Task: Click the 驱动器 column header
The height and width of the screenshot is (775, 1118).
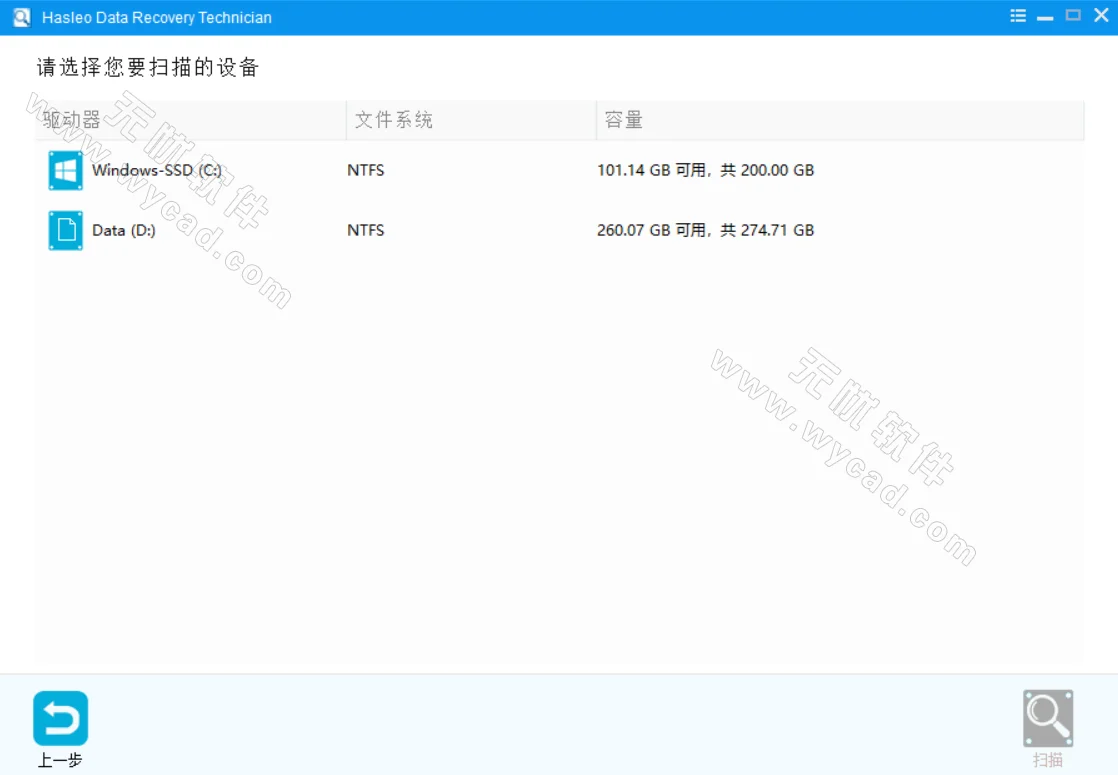Action: coord(70,119)
